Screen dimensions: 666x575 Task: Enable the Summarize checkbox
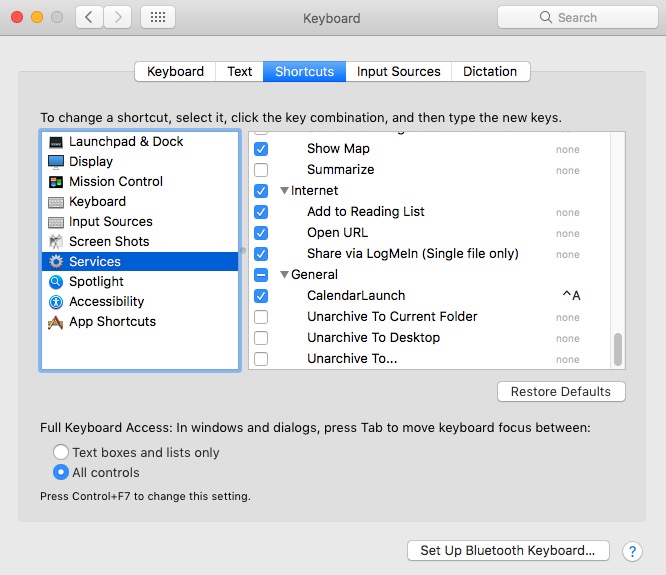pos(261,170)
